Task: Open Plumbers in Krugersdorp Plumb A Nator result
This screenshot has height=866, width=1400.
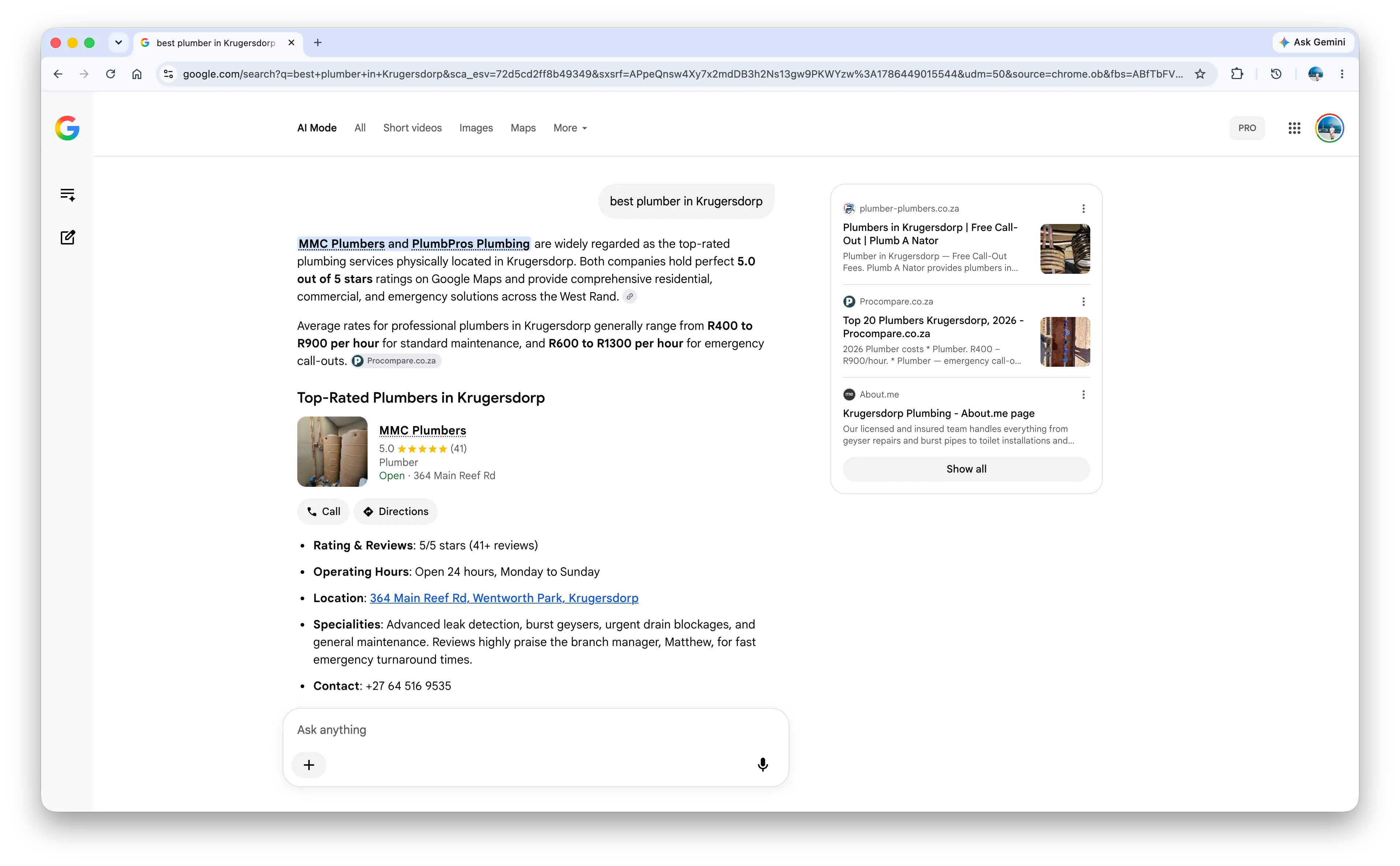Action: pos(930,234)
